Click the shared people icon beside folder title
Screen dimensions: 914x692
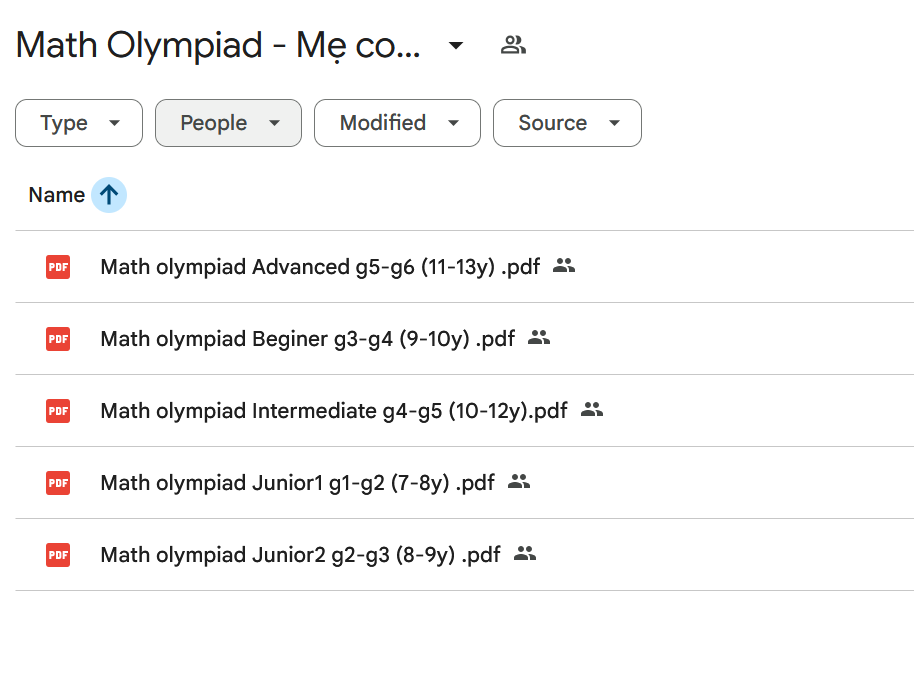[x=513, y=45]
